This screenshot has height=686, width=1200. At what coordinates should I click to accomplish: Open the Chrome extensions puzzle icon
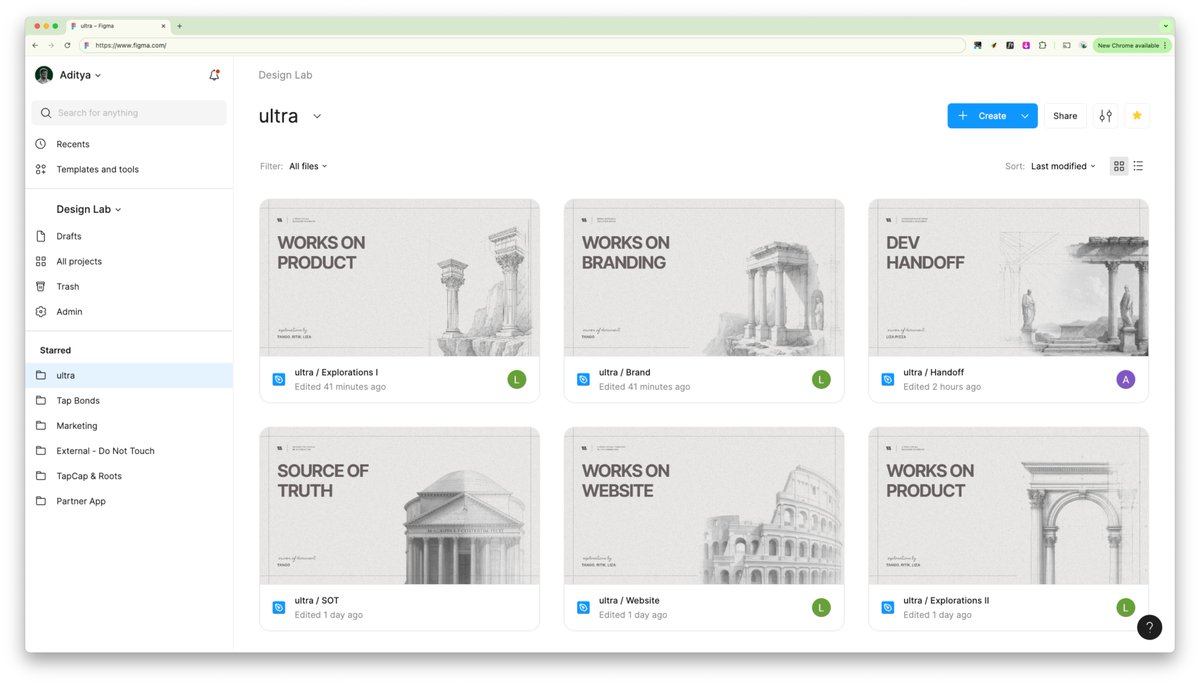[1043, 45]
